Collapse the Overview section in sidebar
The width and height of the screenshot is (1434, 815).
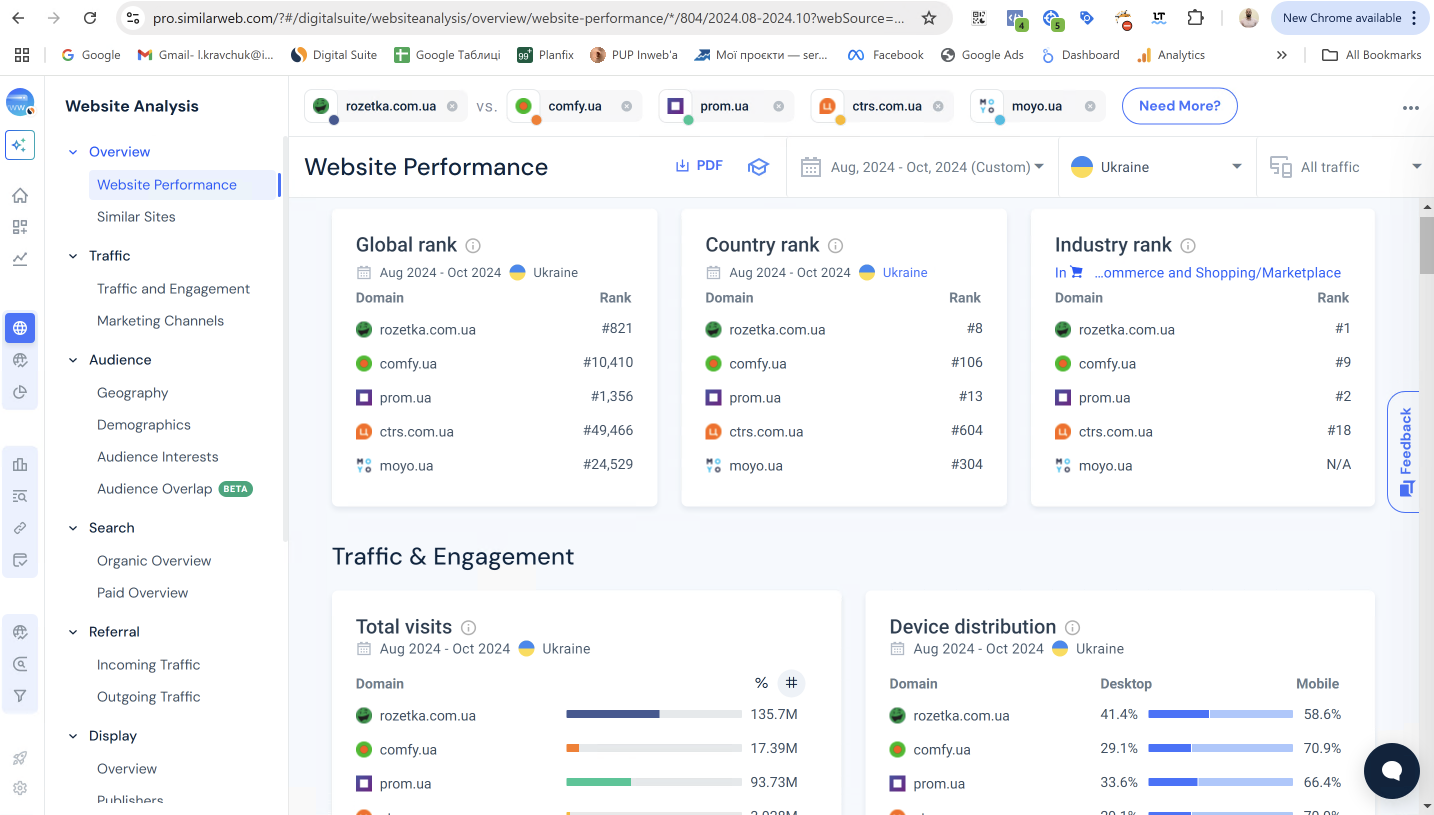tap(73, 152)
